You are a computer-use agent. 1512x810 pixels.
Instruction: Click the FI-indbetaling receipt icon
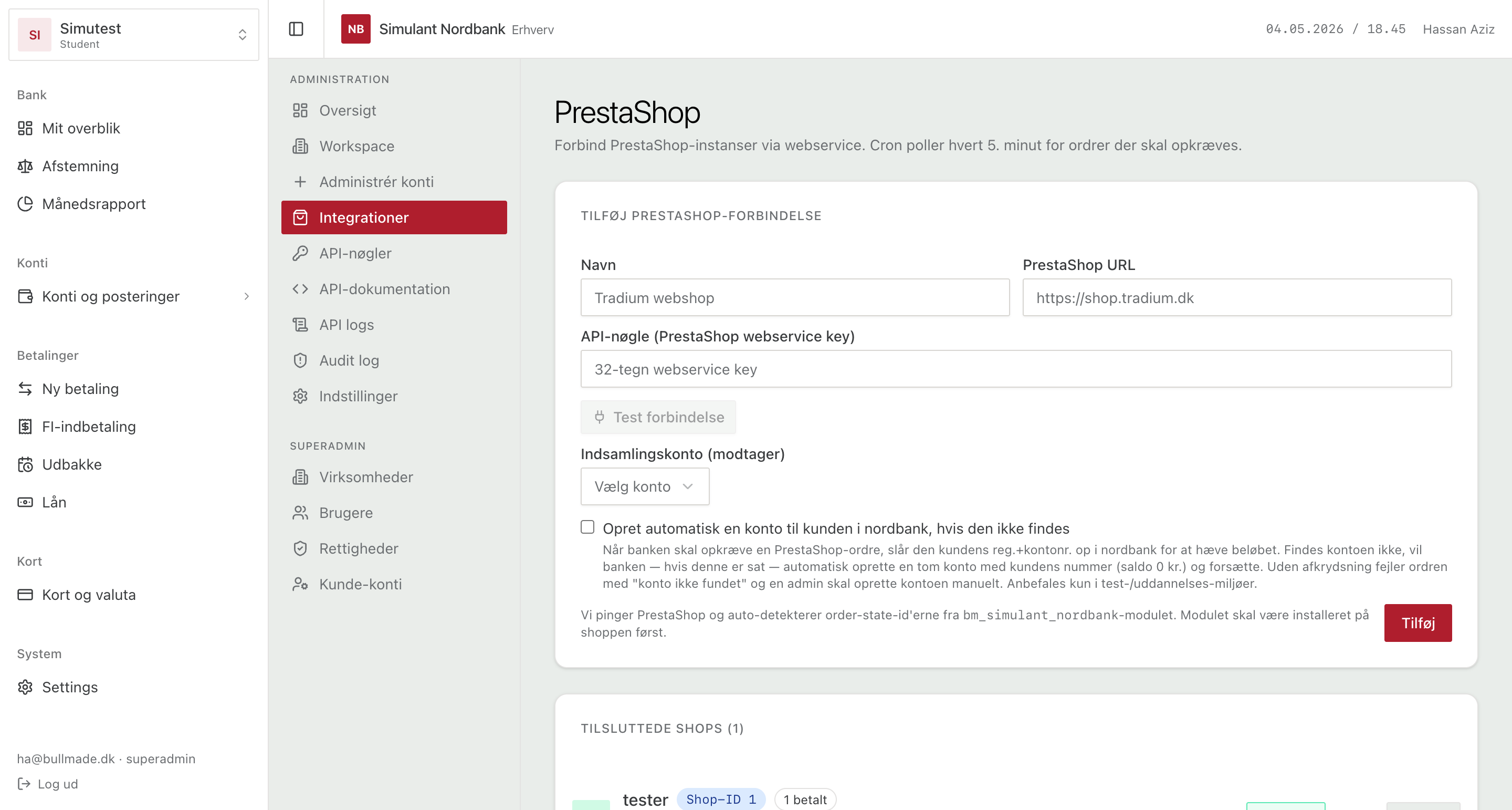click(x=25, y=427)
